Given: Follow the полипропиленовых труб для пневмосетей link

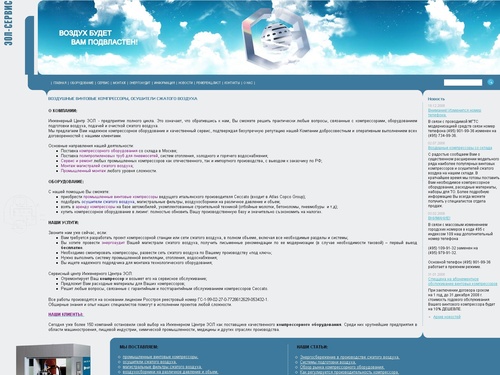Looking at the screenshot, I should [119, 156].
